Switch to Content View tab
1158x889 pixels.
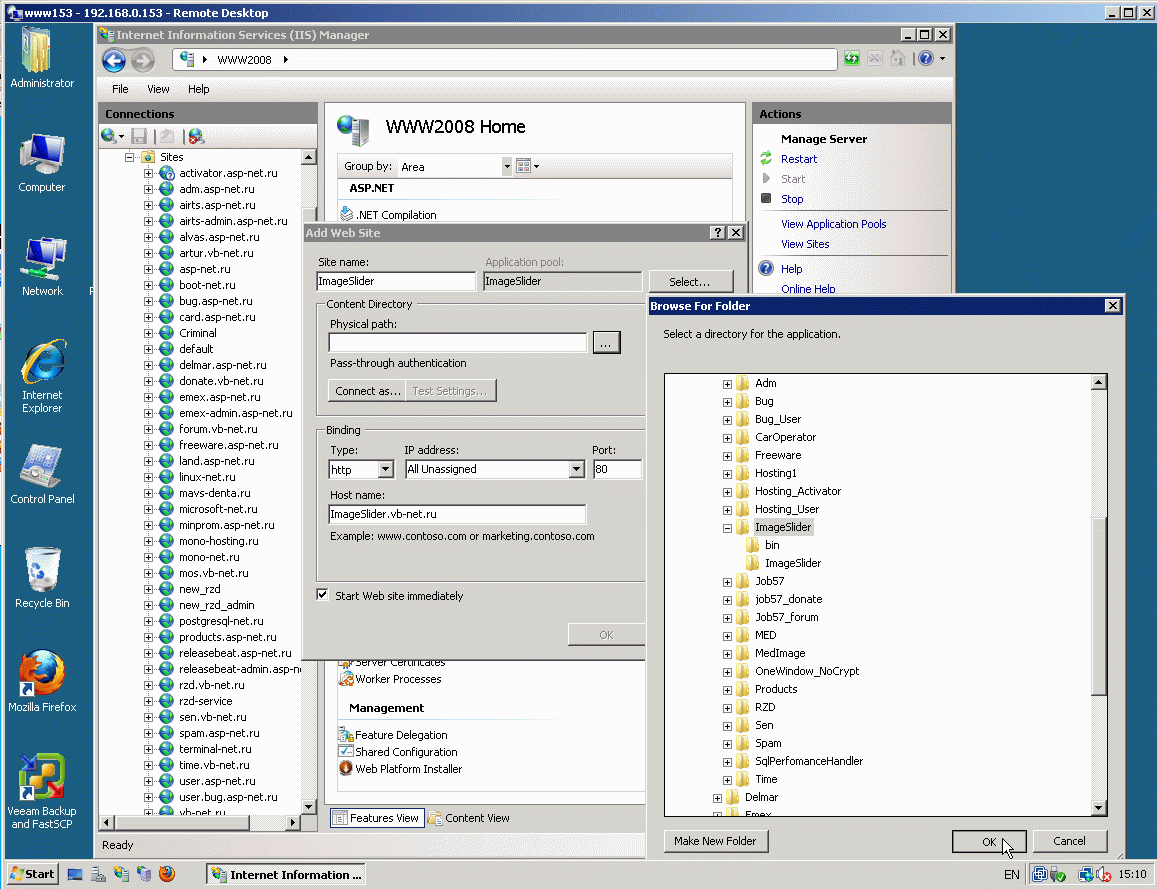pyautogui.click(x=469, y=818)
